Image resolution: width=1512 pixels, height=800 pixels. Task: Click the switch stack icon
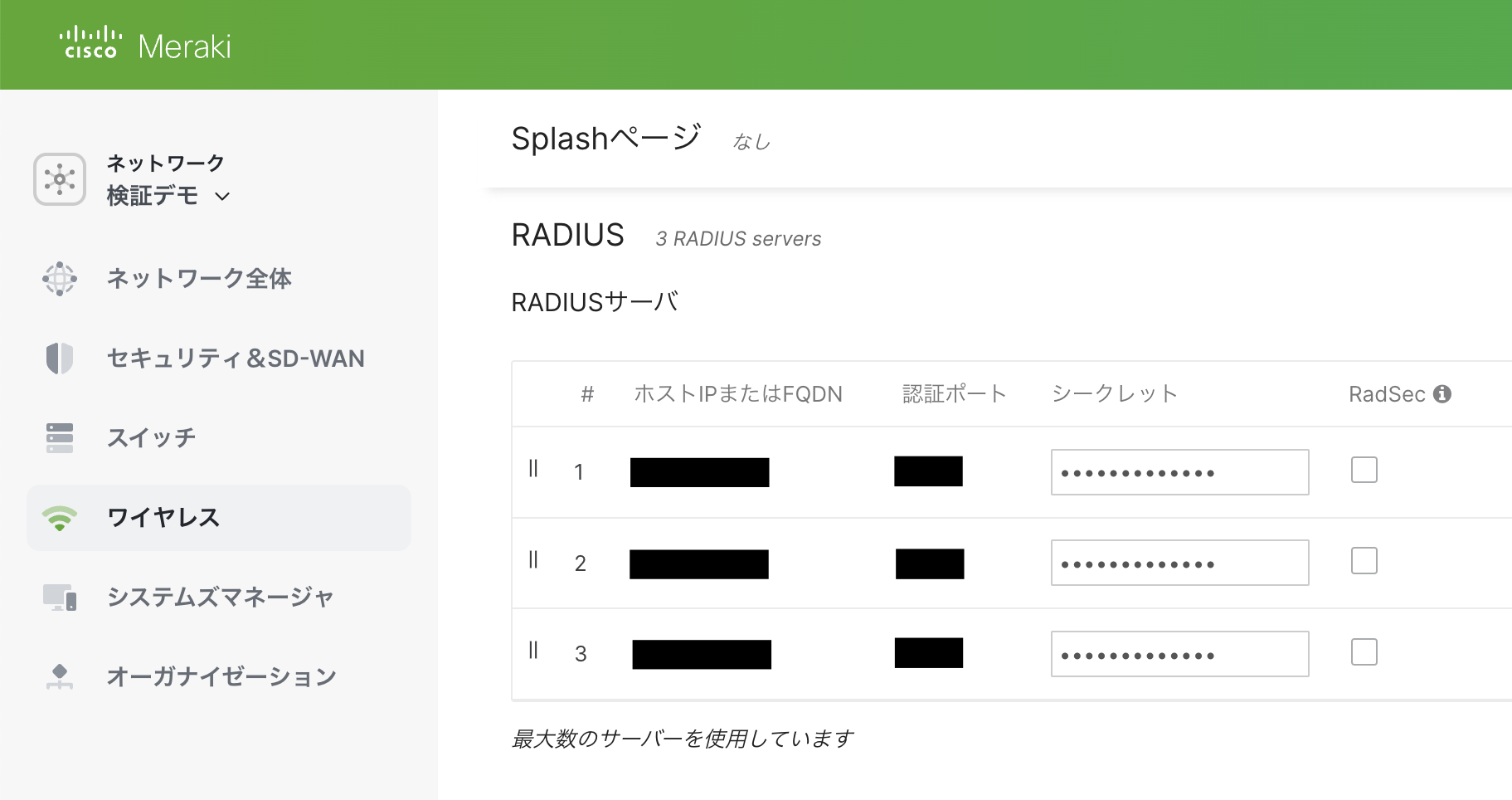(60, 438)
